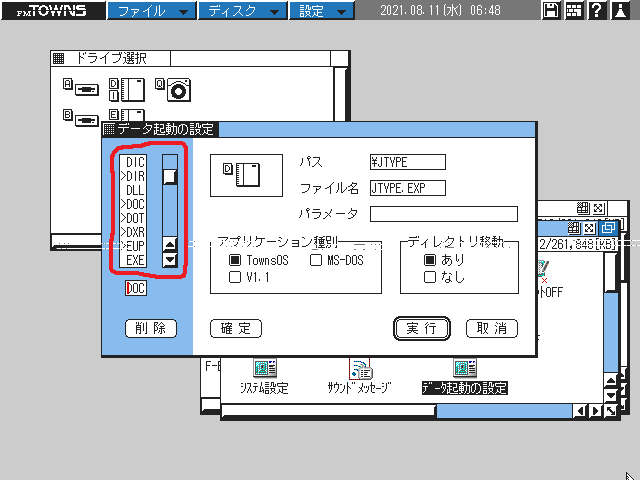Viewport: 640px width, 480px height.
Task: Click extension list scroll down arrow
Action: (x=170, y=260)
